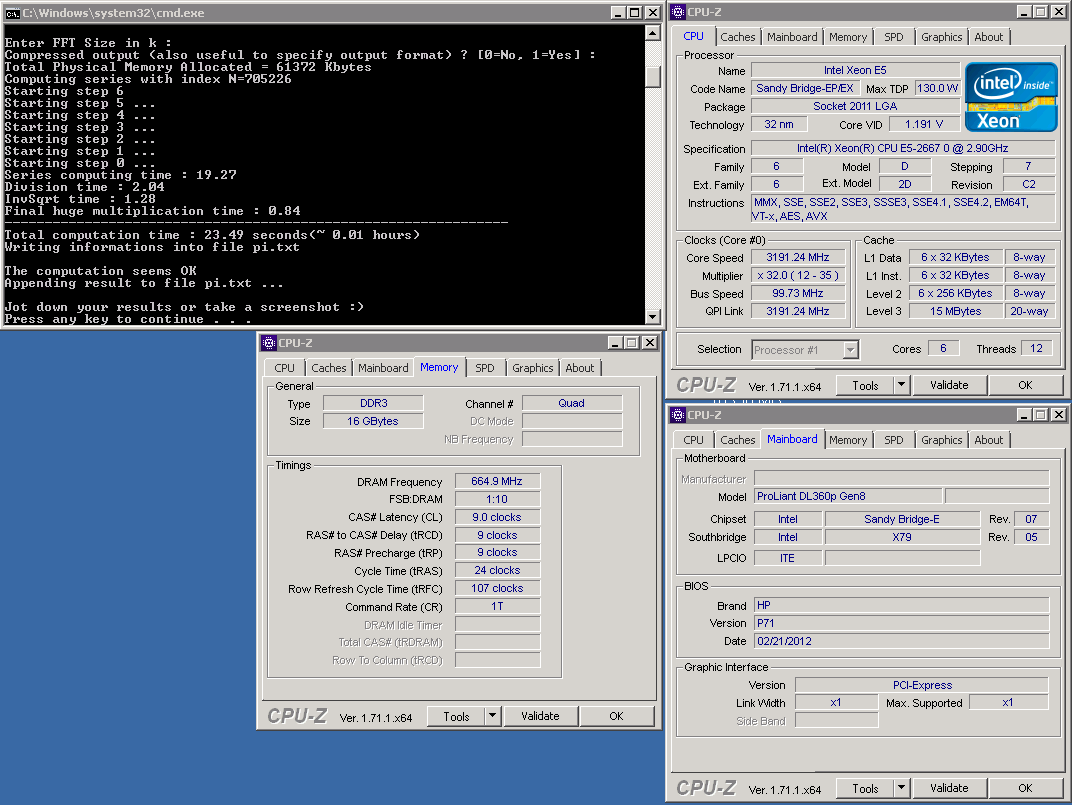Open Memory tab in top-right CPU-Z window
The height and width of the screenshot is (805, 1072).
(x=848, y=37)
